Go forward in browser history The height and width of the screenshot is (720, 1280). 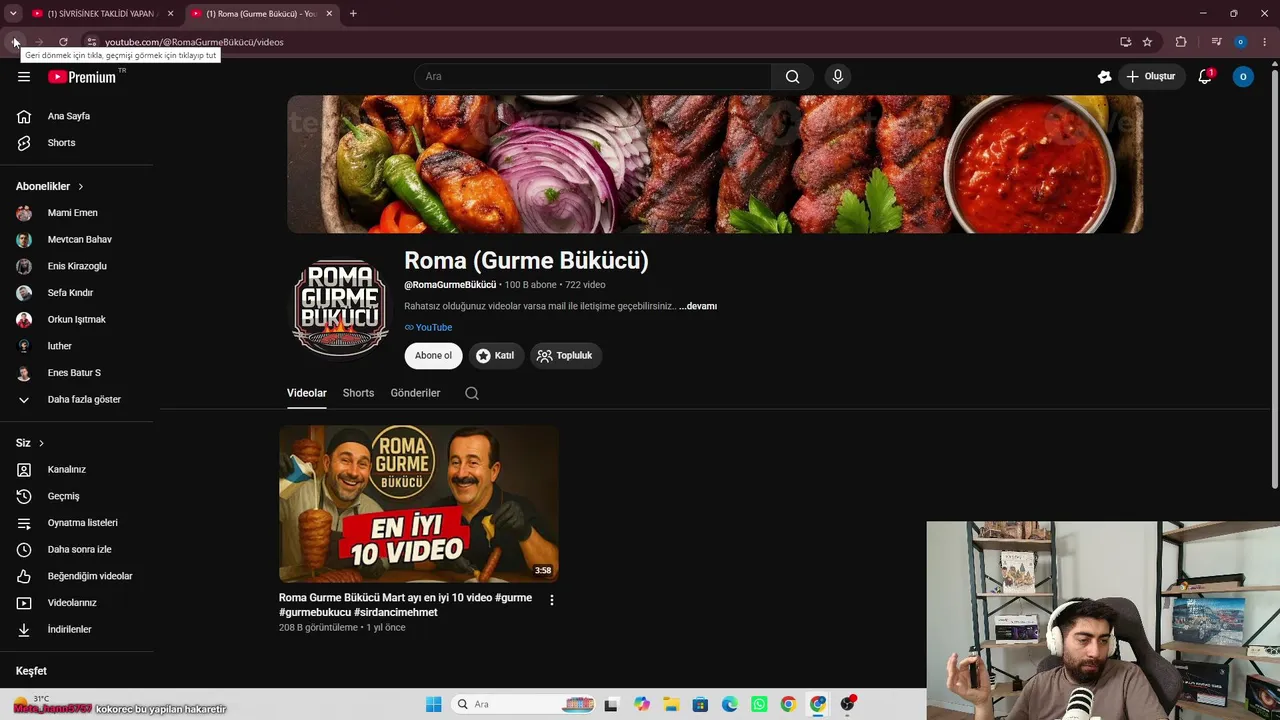[x=39, y=42]
